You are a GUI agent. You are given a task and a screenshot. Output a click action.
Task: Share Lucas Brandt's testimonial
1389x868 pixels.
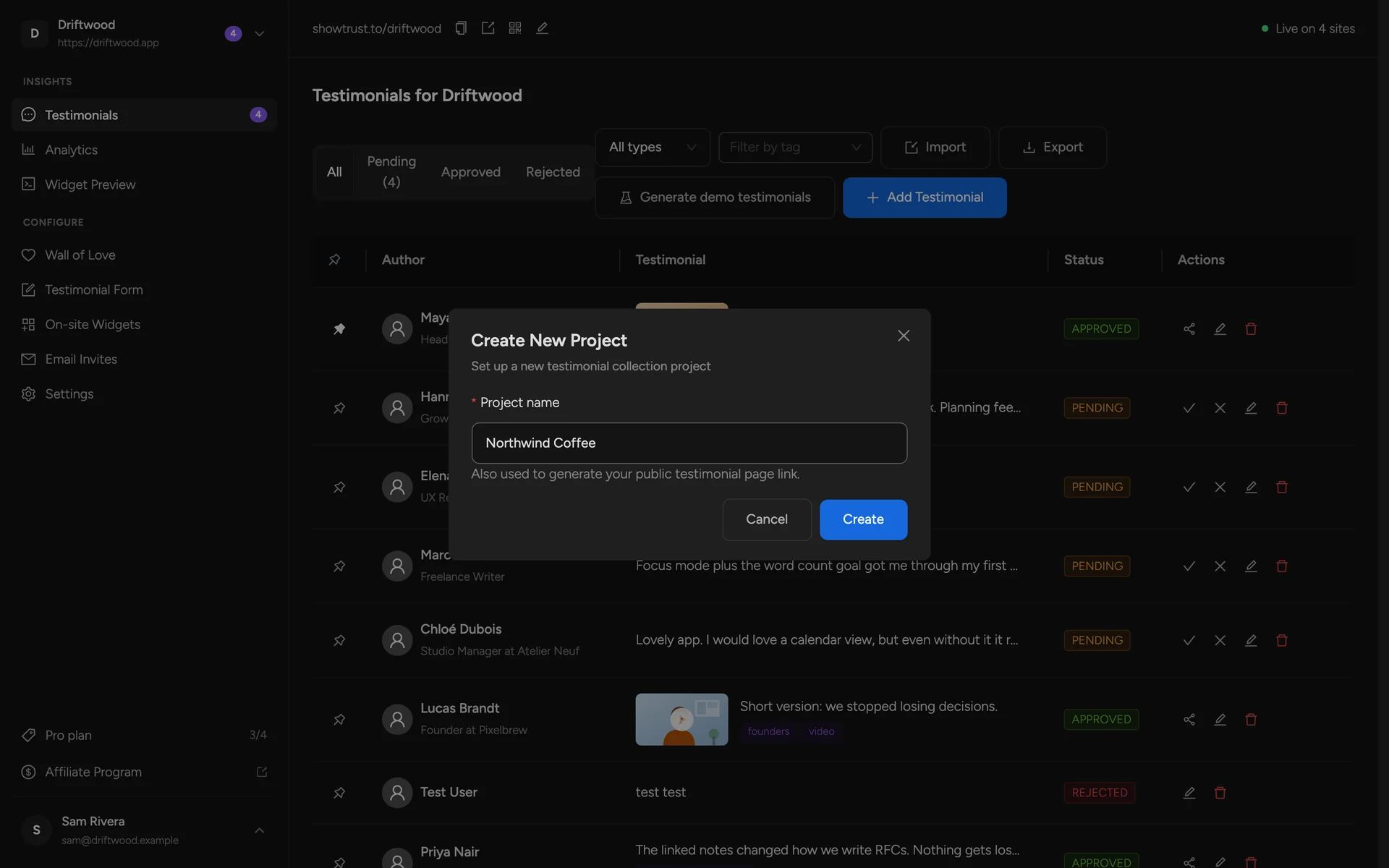(1189, 720)
